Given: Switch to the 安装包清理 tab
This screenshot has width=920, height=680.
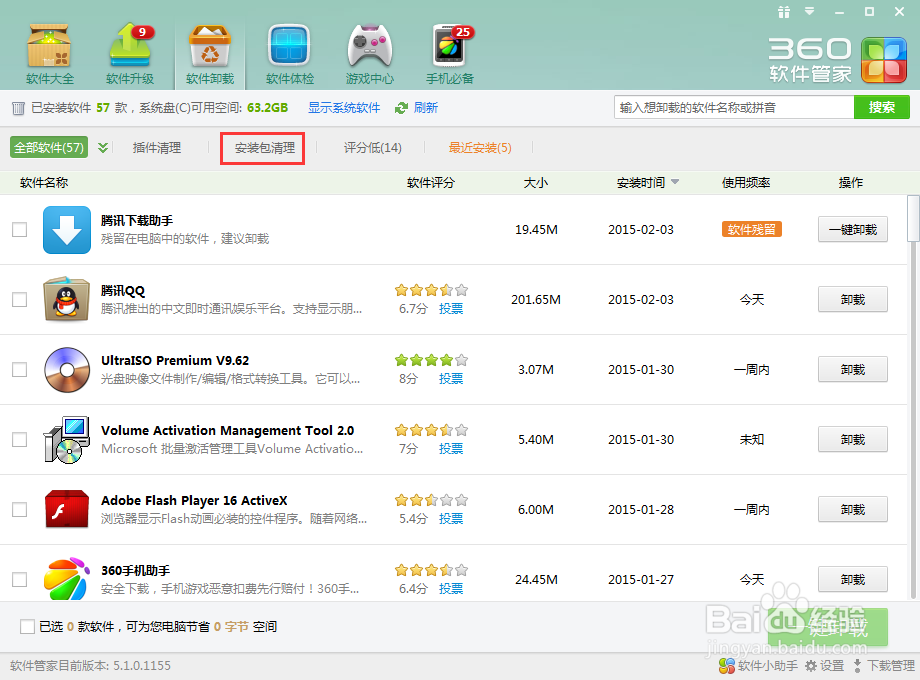Looking at the screenshot, I should (262, 147).
